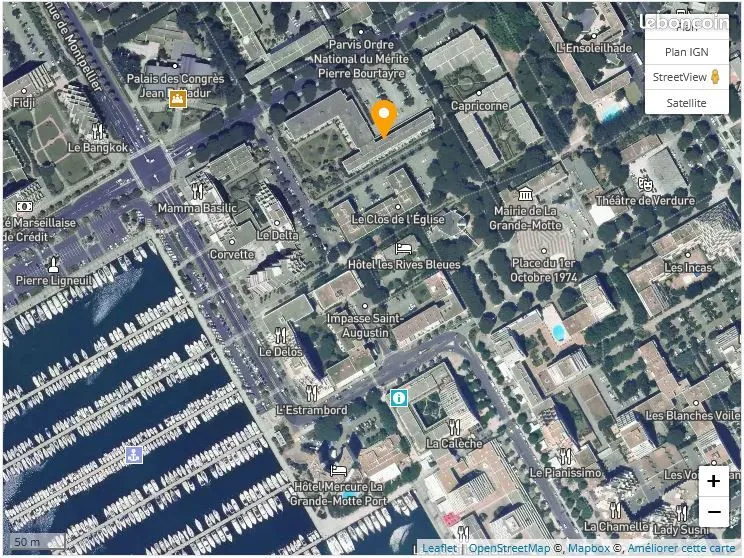Click the 'Palais des Congrès' text label

pos(176,79)
